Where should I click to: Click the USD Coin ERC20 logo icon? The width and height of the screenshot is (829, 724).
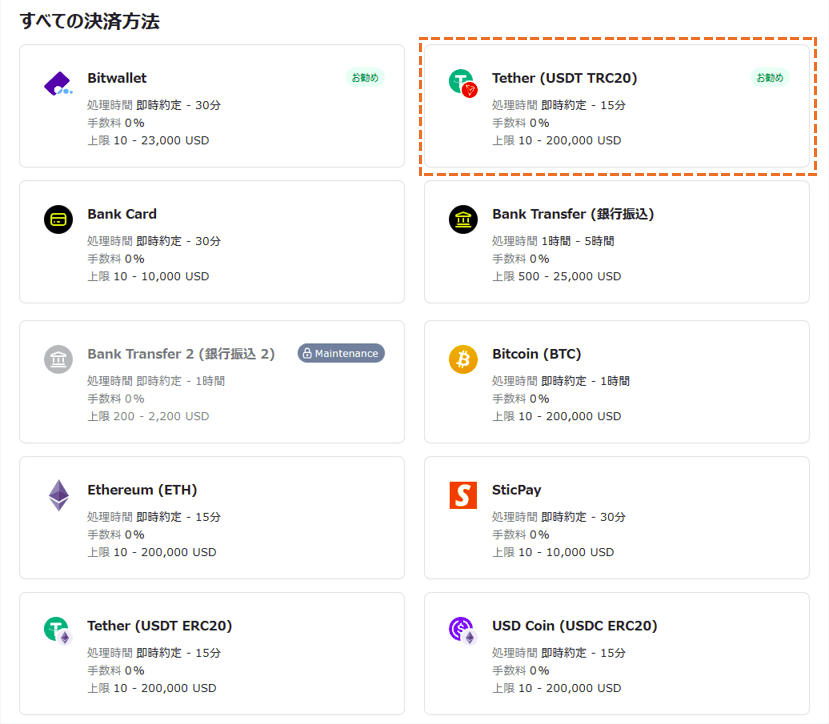click(x=463, y=631)
